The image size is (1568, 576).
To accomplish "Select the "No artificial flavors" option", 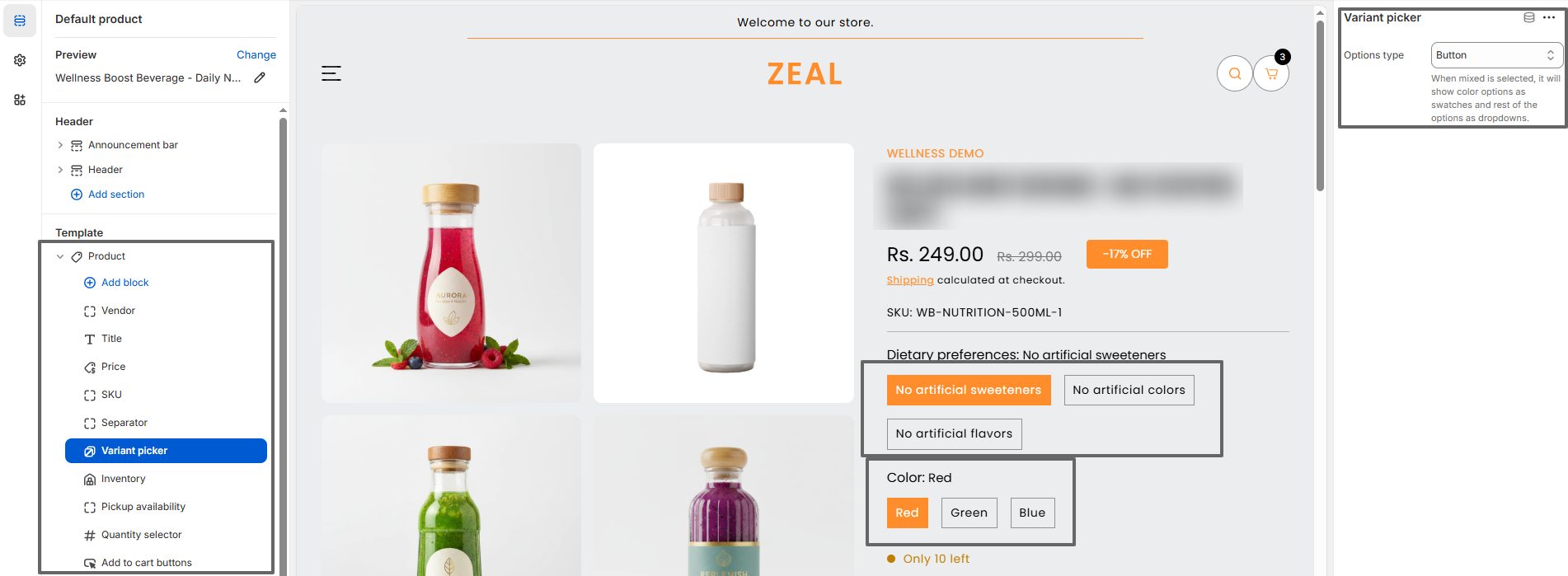I will click(x=954, y=433).
